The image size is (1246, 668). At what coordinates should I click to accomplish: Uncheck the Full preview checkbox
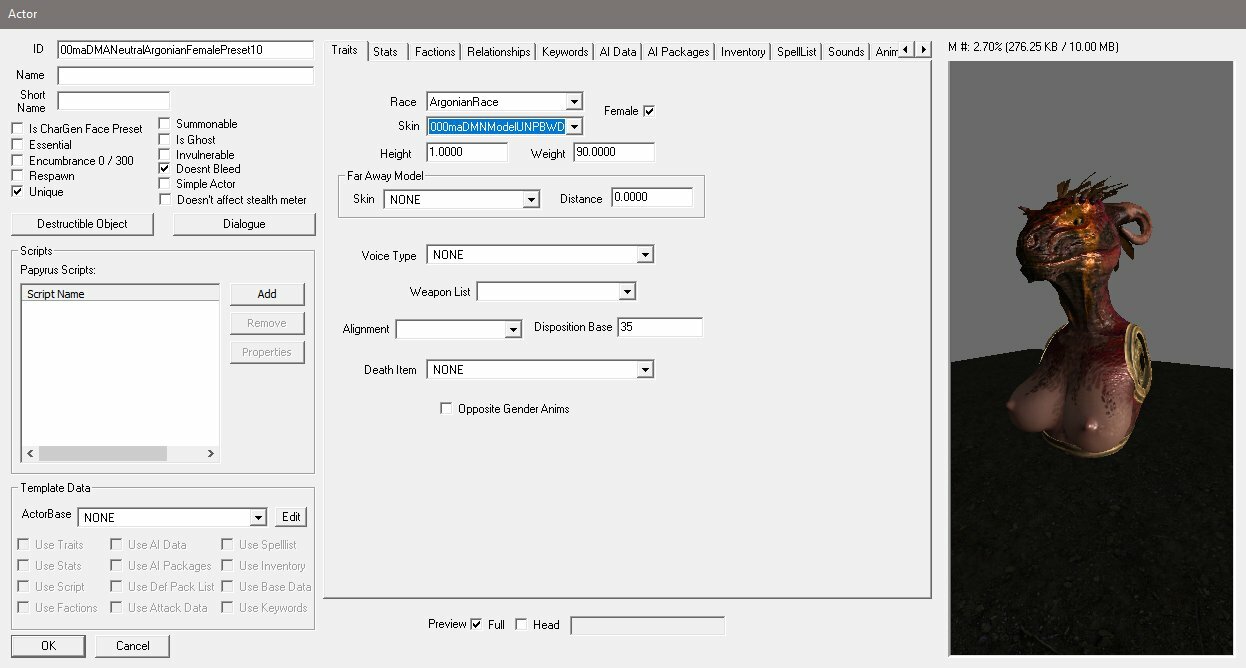coord(476,624)
